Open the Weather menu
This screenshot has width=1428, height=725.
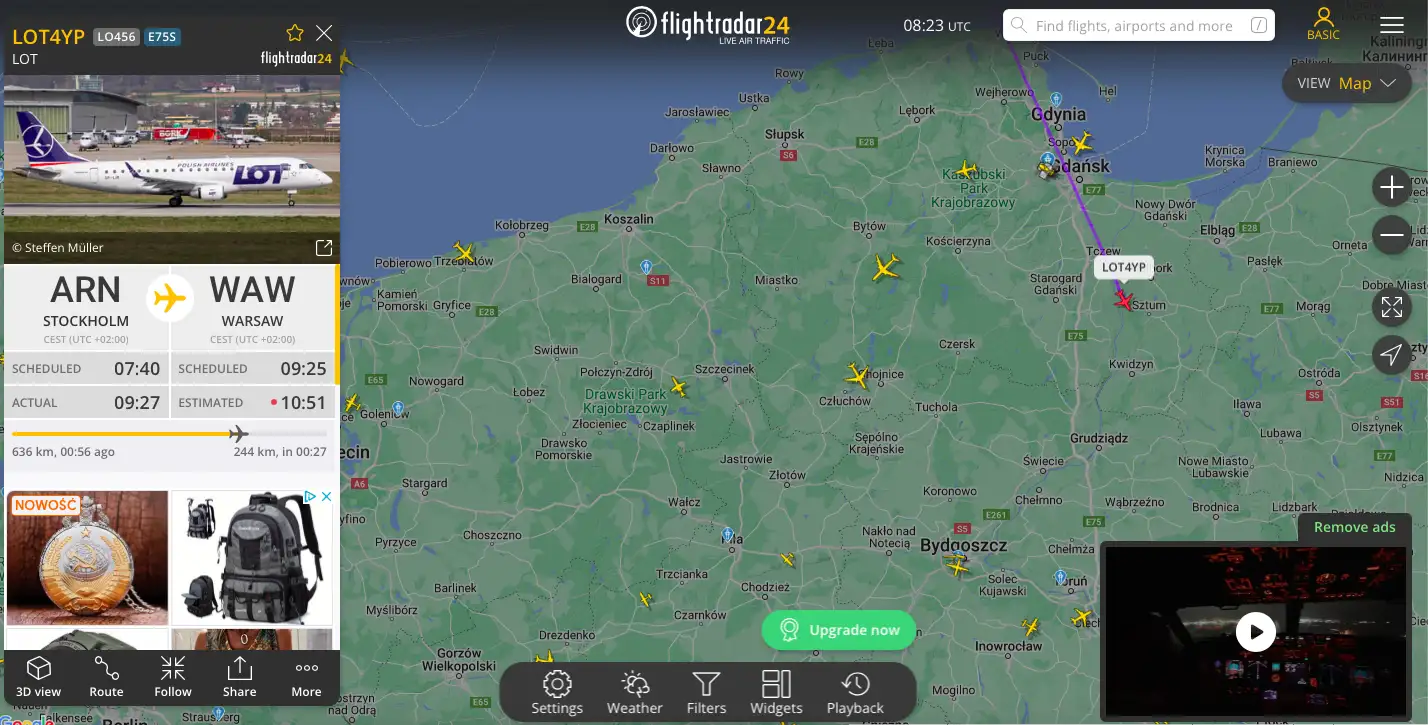[634, 693]
